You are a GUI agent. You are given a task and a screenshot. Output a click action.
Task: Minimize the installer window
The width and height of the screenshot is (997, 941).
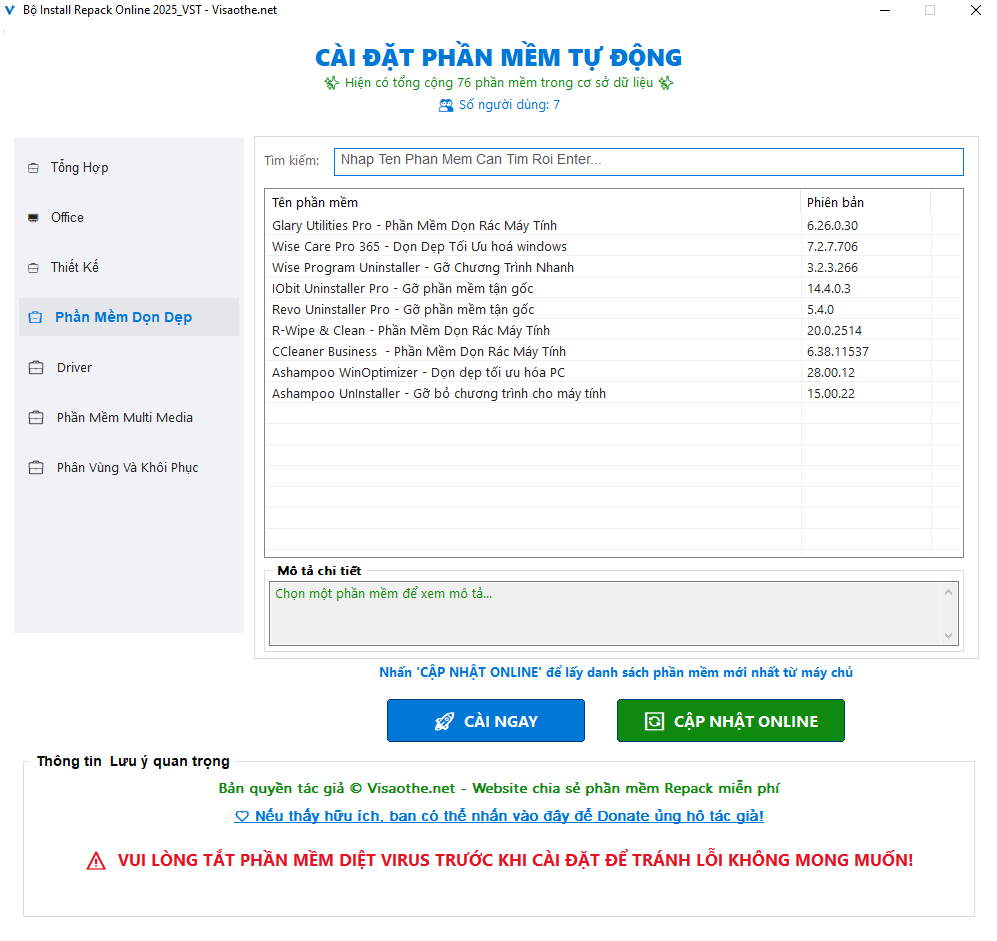point(884,10)
